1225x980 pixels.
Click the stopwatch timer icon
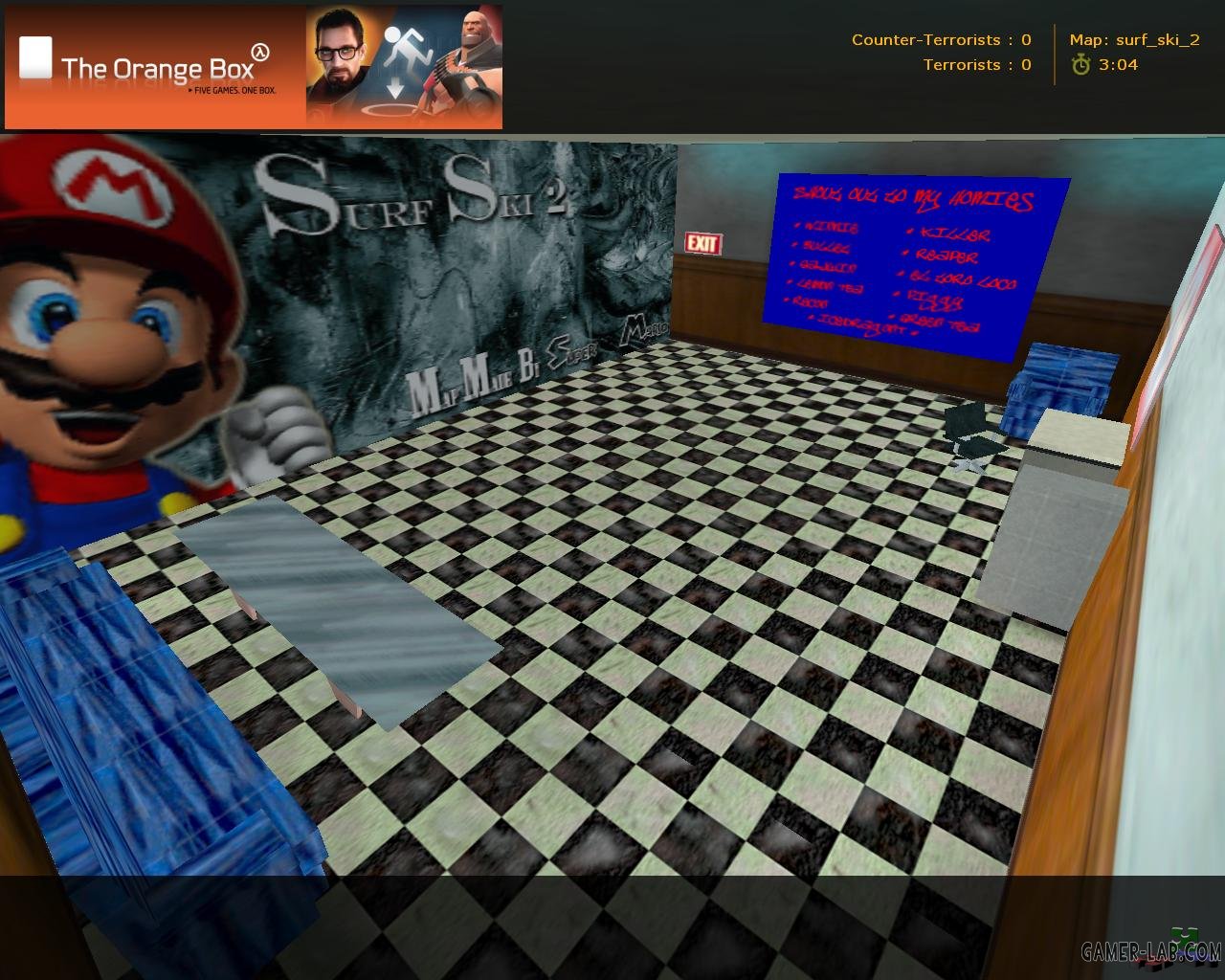[x=1080, y=65]
